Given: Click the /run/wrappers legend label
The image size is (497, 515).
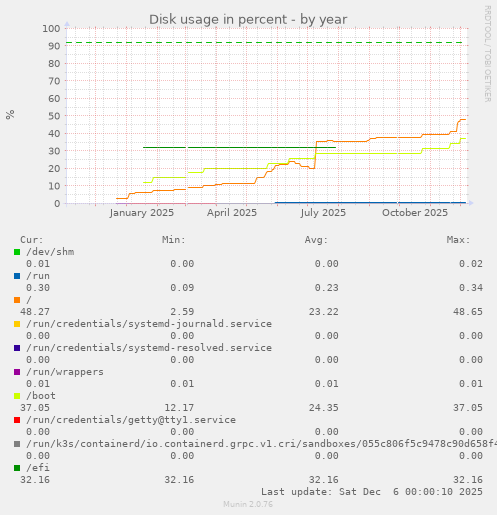Looking at the screenshot, I should pyautogui.click(x=65, y=372).
